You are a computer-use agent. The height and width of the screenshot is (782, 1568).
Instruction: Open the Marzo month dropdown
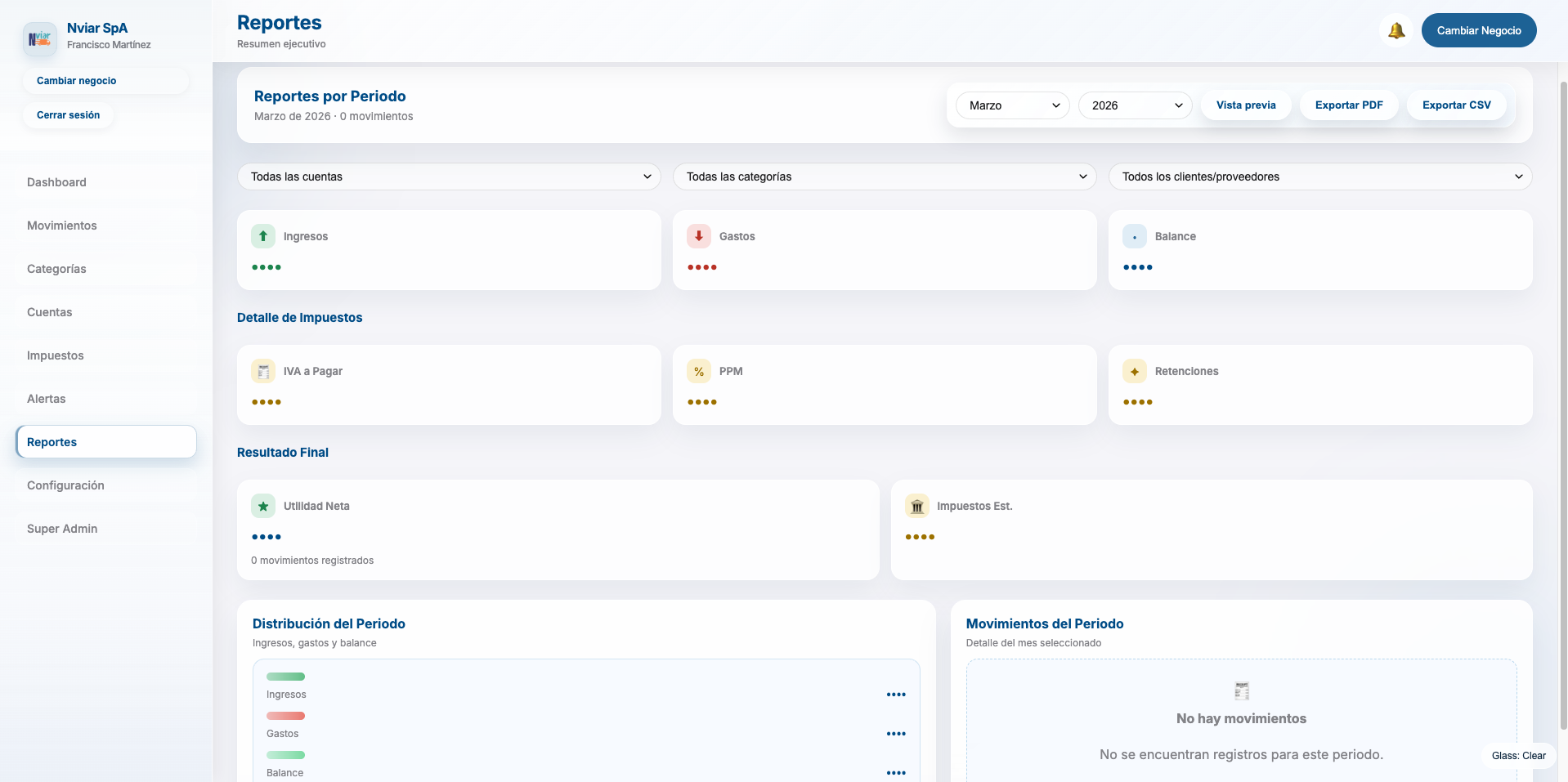pyautogui.click(x=1013, y=105)
